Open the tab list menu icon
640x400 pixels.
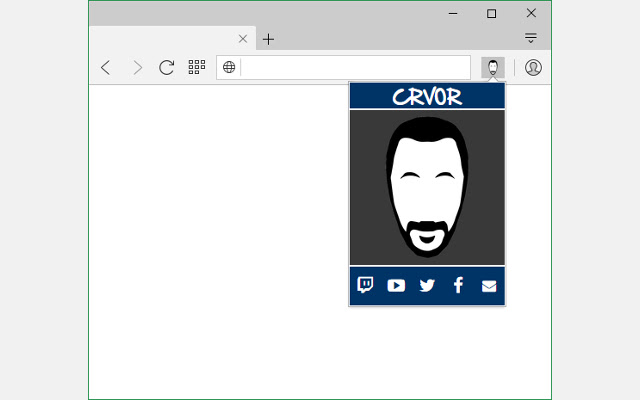(x=531, y=38)
